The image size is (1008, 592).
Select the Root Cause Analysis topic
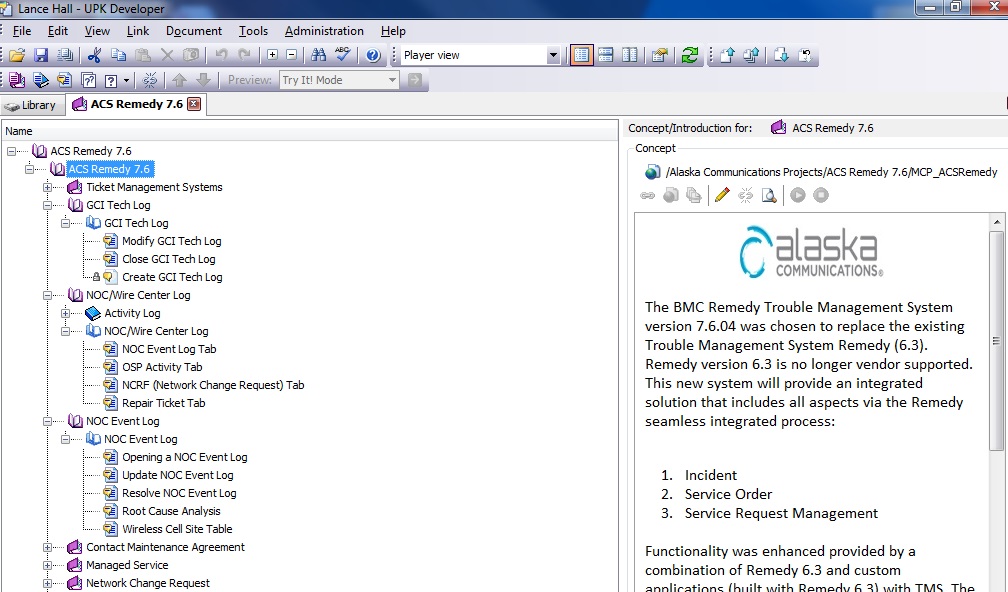(x=171, y=511)
